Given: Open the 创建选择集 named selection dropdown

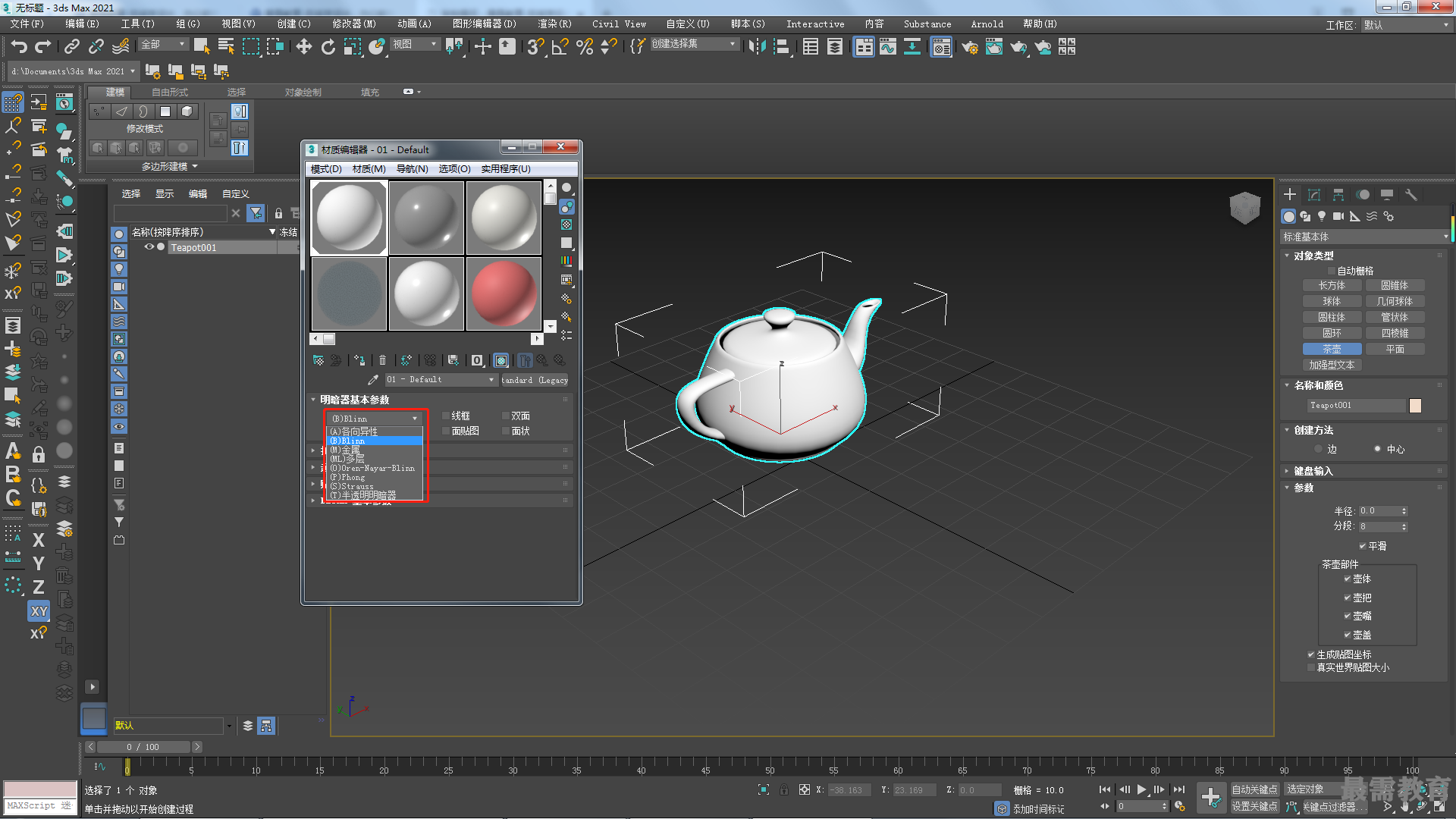Looking at the screenshot, I should tap(694, 44).
